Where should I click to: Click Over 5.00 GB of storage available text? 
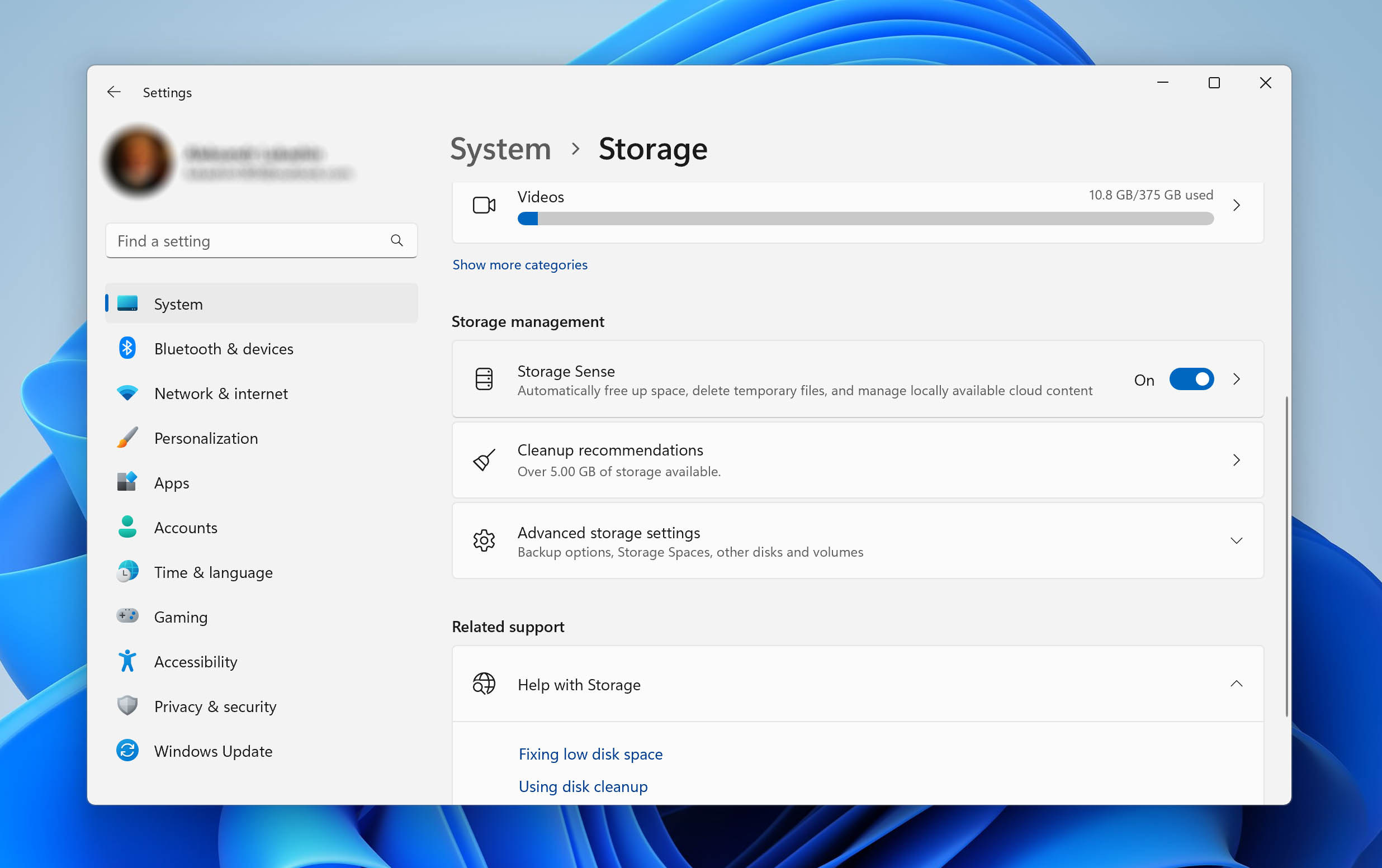pos(619,472)
